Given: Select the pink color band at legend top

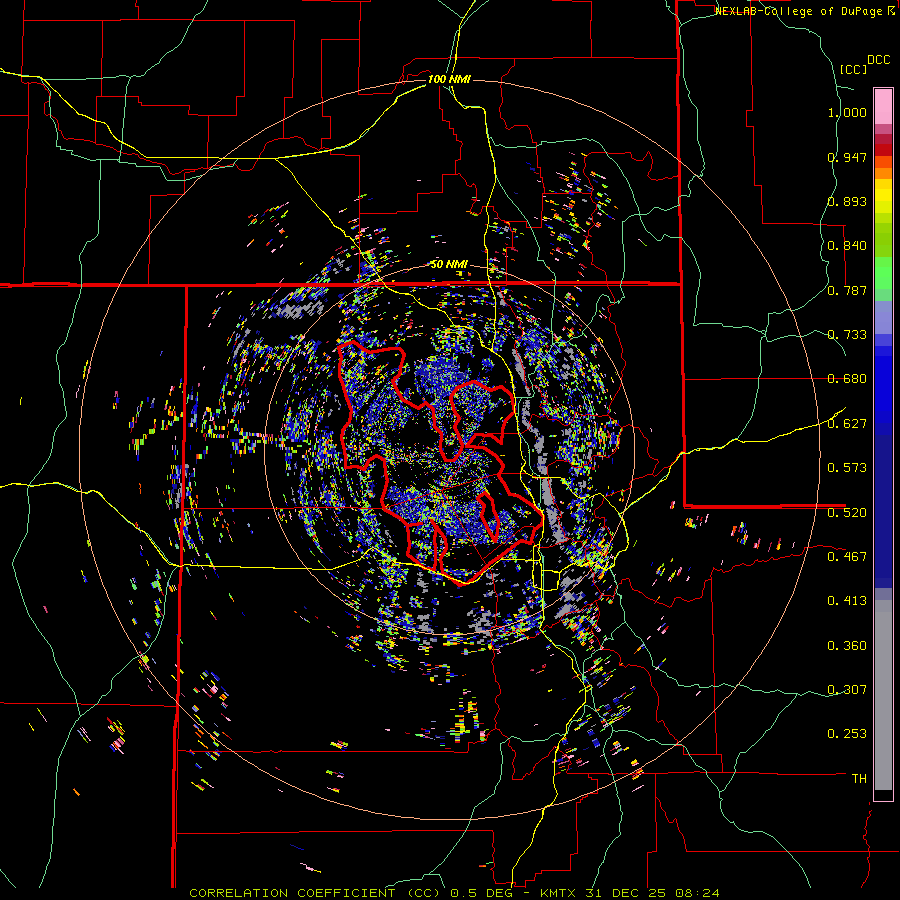Looking at the screenshot, I should (x=883, y=107).
